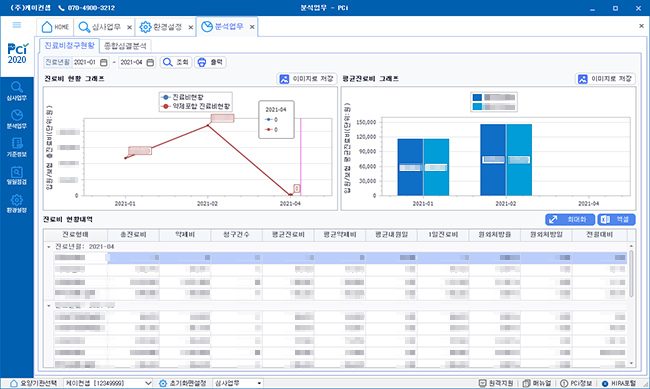This screenshot has height=389, width=650.
Task: Click the 요양기관선택 home icon
Action: (x=14, y=383)
